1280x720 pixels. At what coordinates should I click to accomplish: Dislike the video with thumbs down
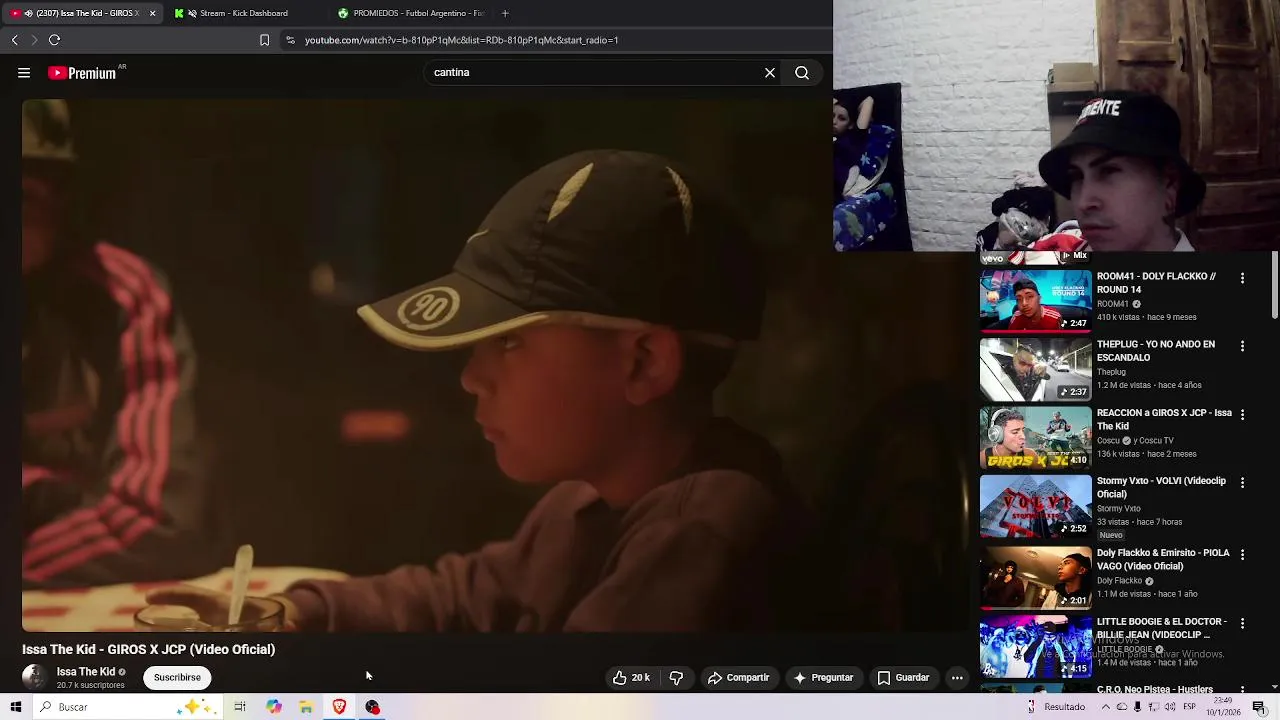click(x=676, y=678)
